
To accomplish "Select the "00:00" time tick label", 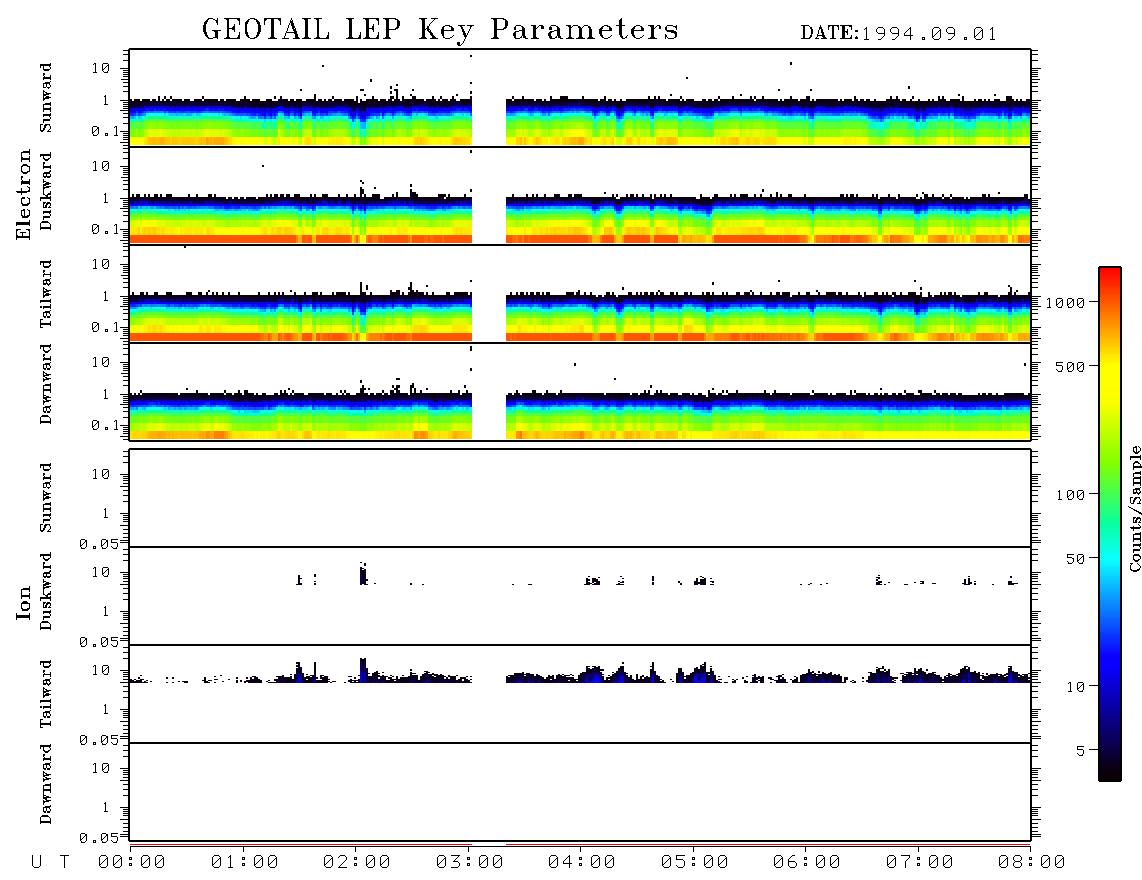I will click(132, 862).
